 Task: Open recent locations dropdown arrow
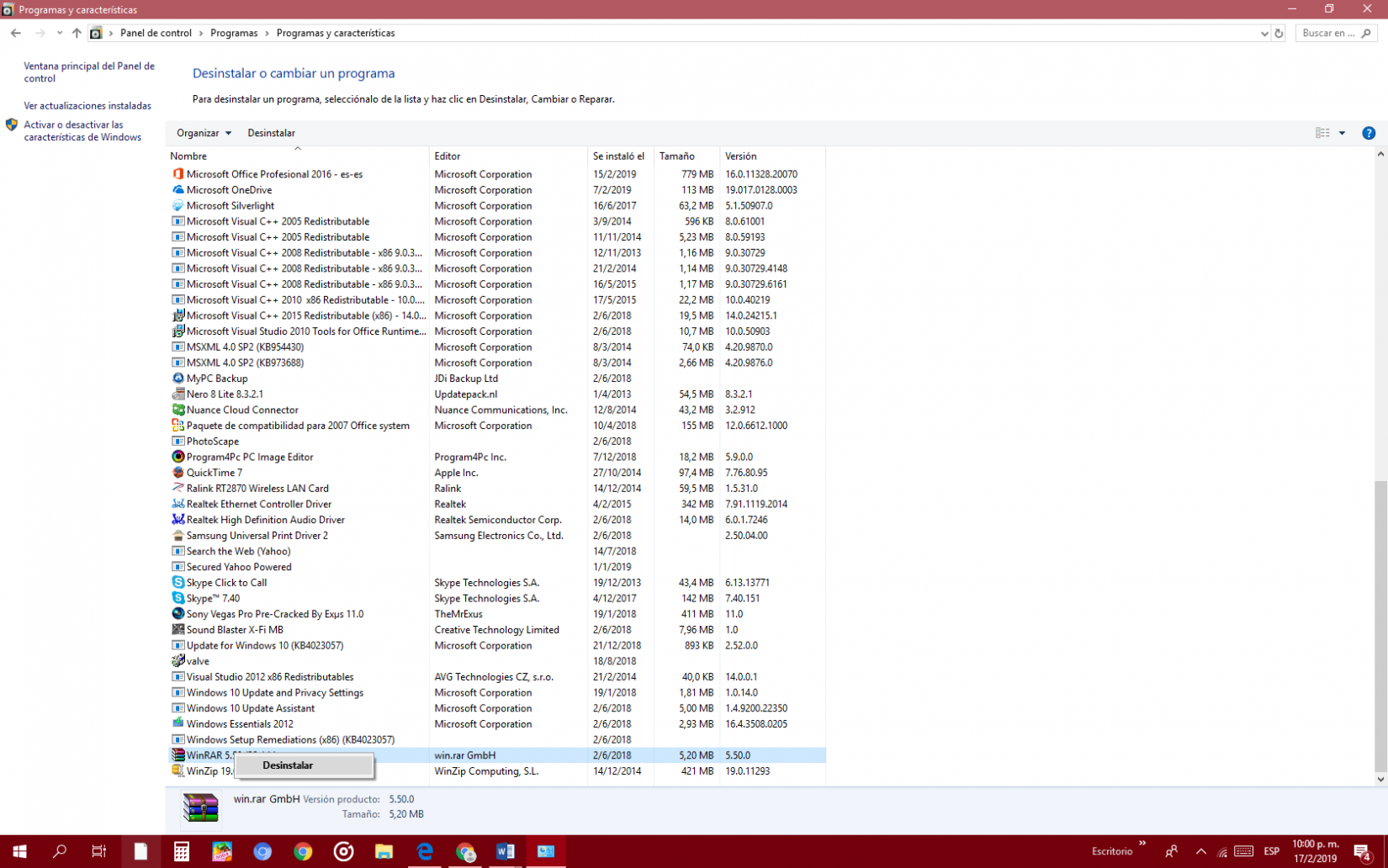tap(59, 34)
